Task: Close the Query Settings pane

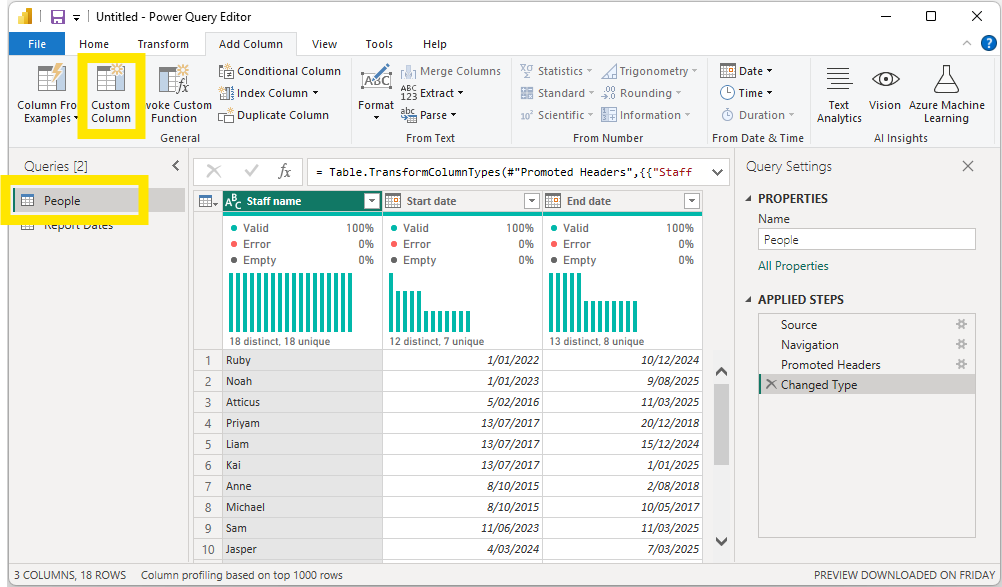Action: (x=968, y=166)
